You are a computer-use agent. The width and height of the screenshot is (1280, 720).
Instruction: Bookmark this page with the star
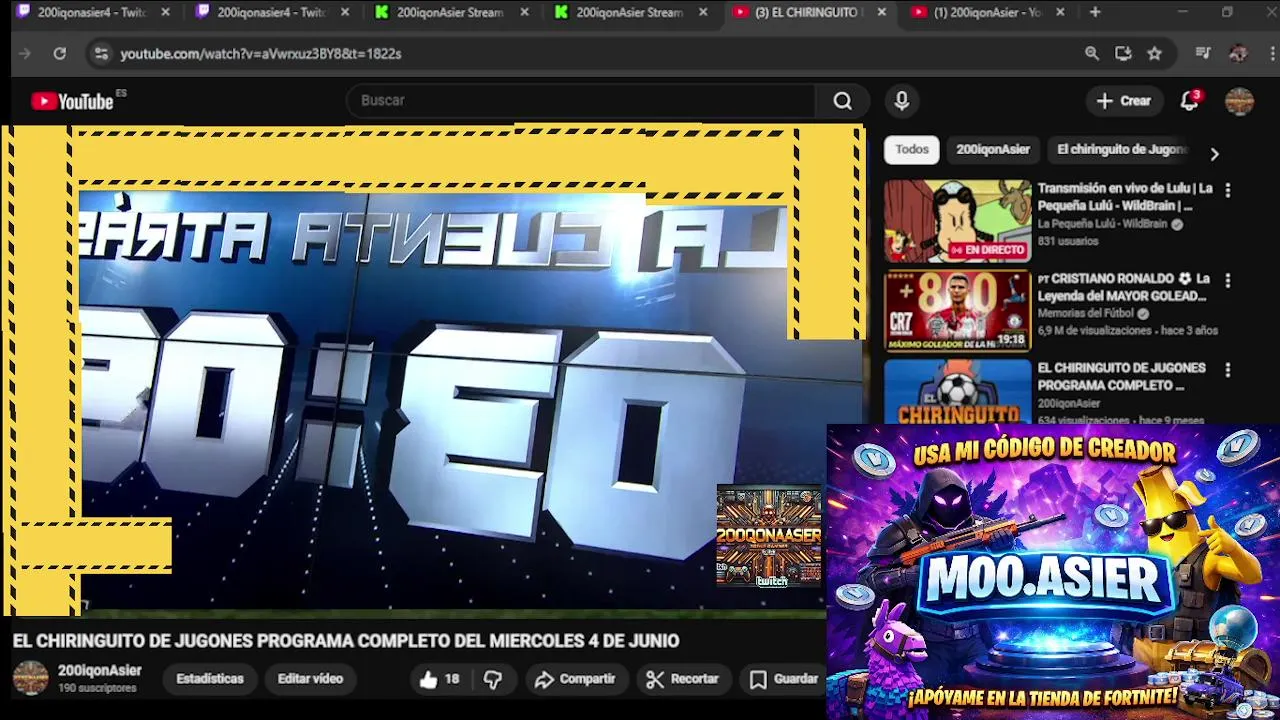pos(1155,54)
